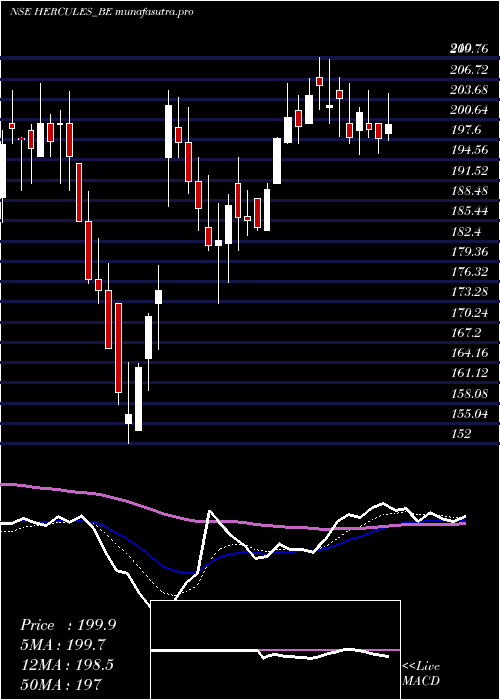Click the 197.6 price axis label
Screen dimensions: 500x700
click(466, 130)
